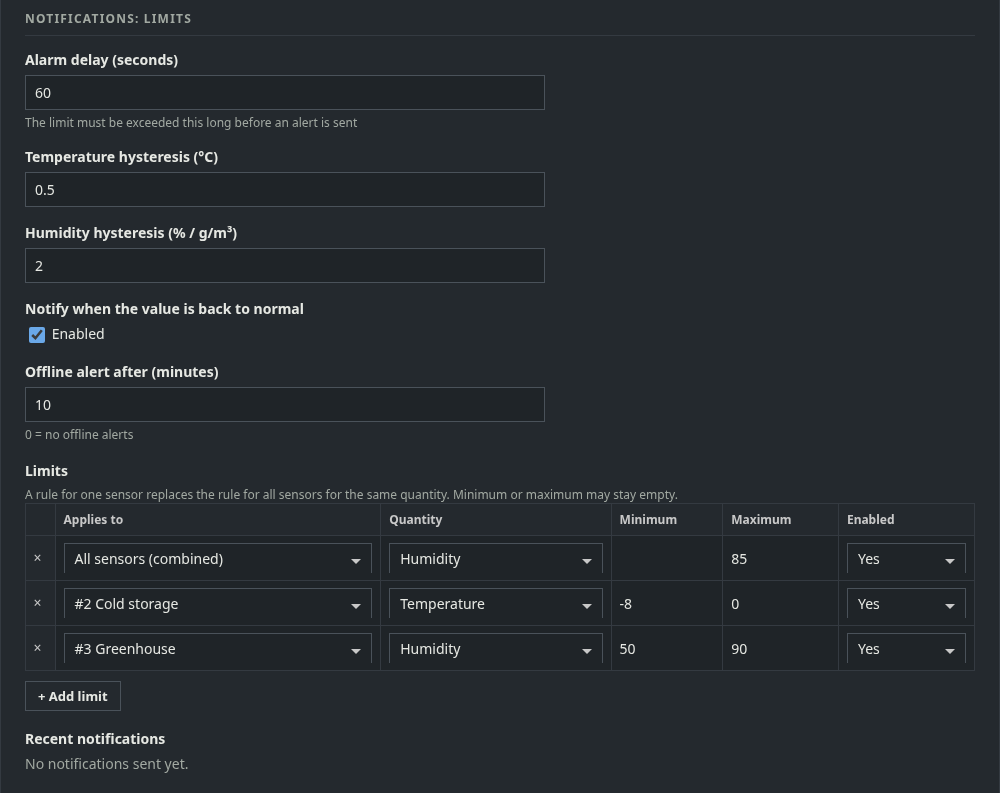Remove the #3 Greenhouse limit row
The height and width of the screenshot is (793, 1000).
pyautogui.click(x=38, y=648)
